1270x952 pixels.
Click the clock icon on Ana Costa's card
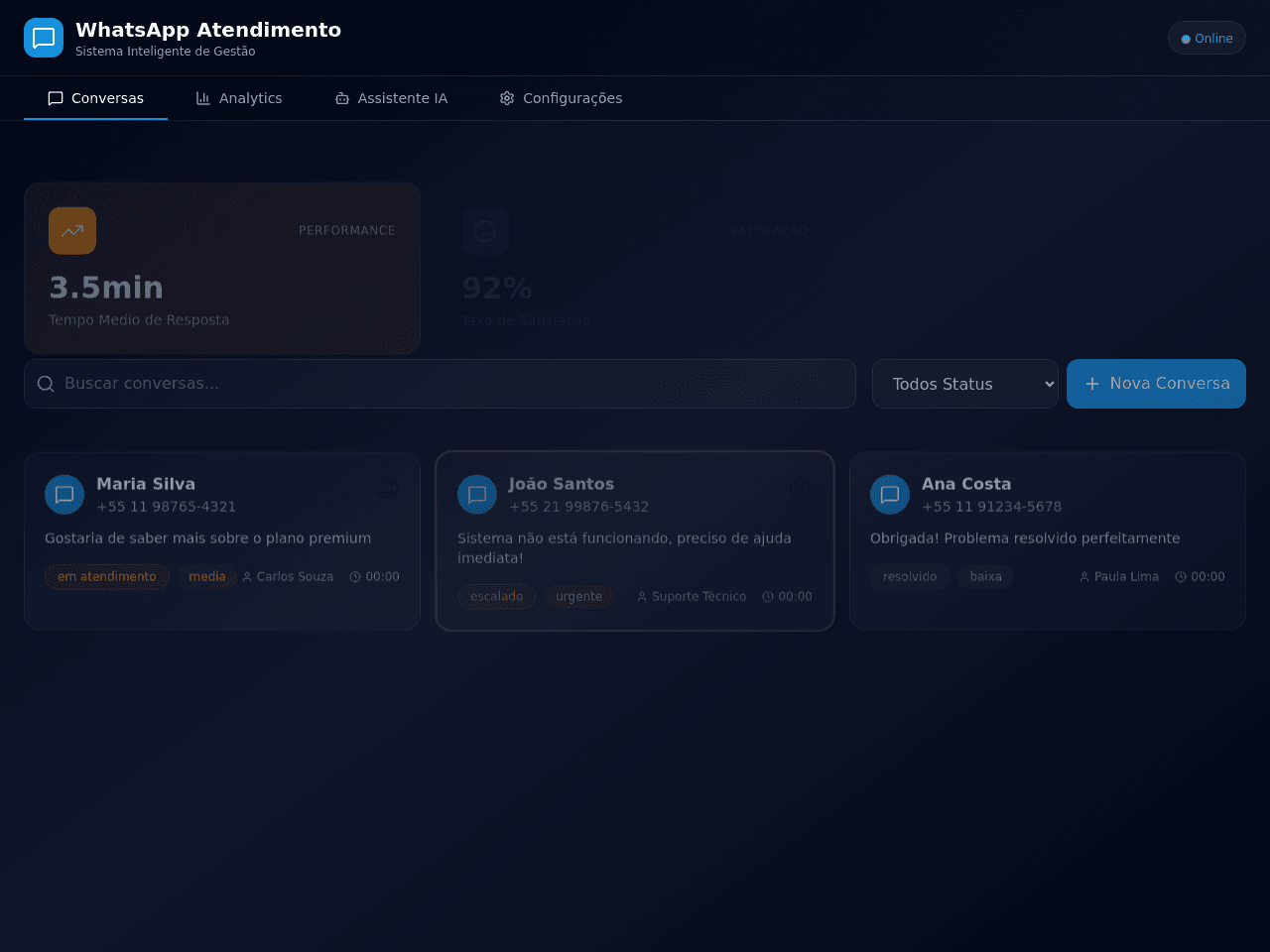coord(1181,577)
